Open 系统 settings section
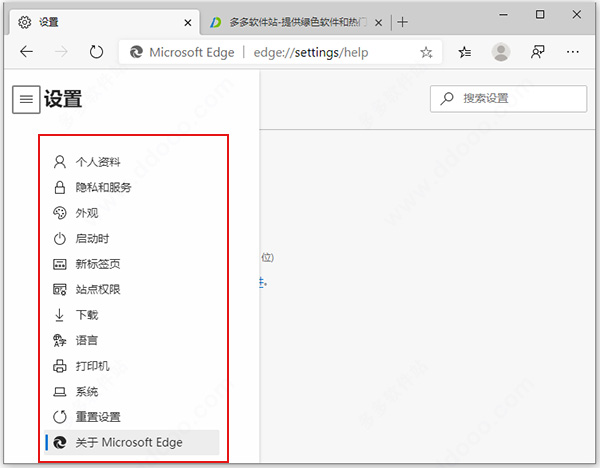Image resolution: width=600 pixels, height=468 pixels. point(131,391)
